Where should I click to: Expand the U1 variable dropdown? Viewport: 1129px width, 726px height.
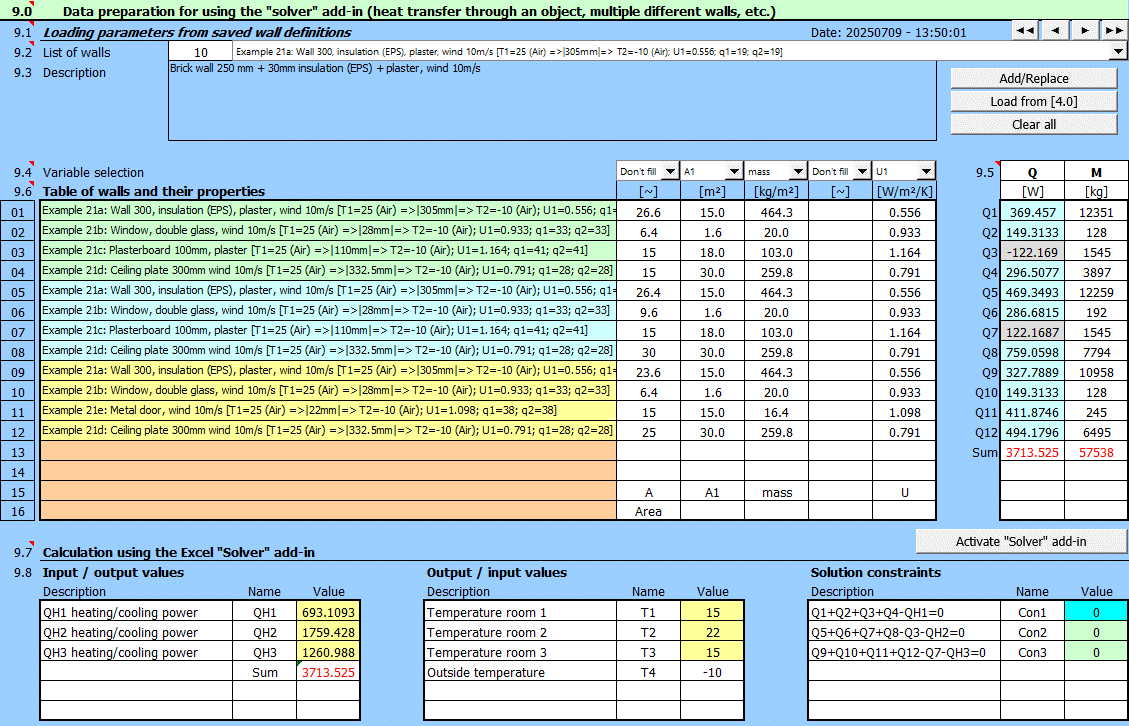coord(925,172)
